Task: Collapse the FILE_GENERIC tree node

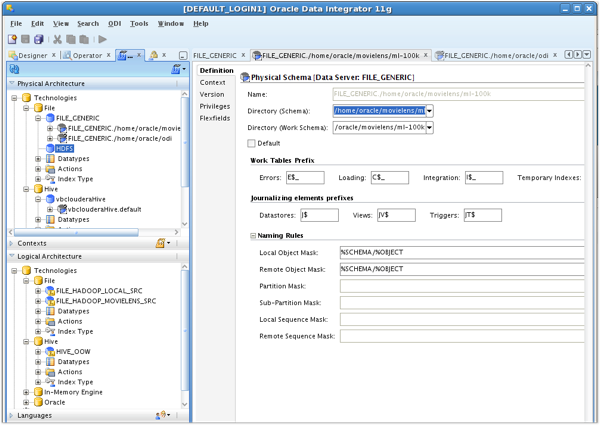Action: point(38,118)
